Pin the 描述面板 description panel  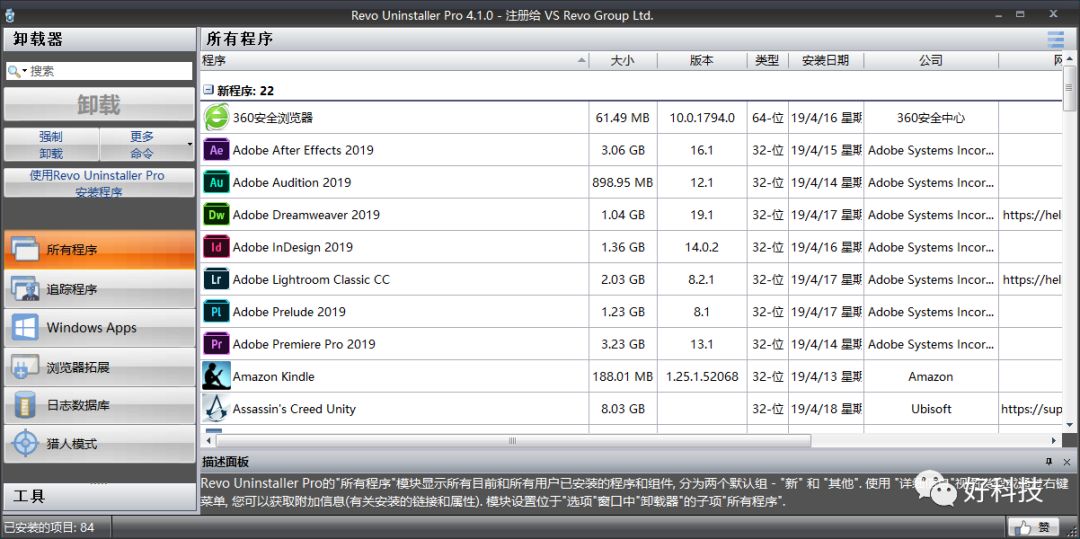click(1049, 461)
